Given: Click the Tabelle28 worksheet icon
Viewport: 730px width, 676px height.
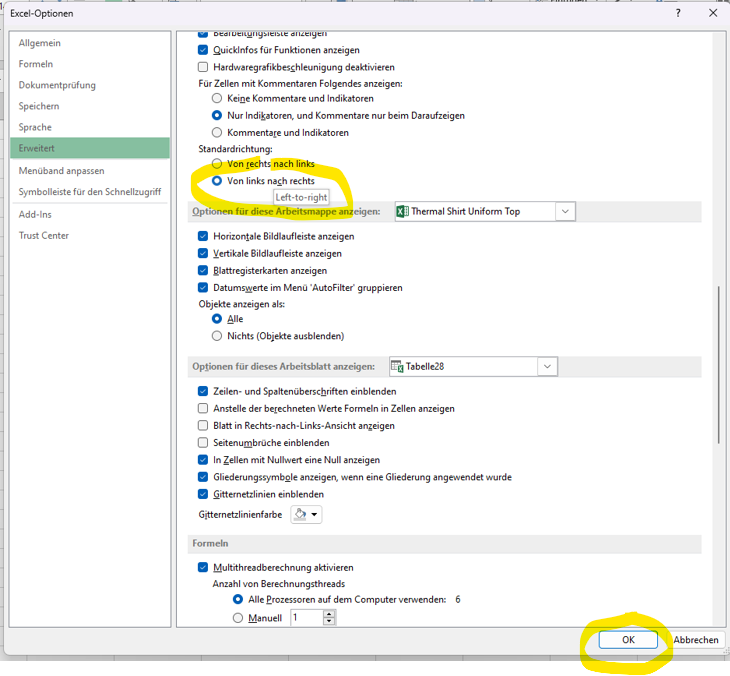Looking at the screenshot, I should (x=397, y=366).
